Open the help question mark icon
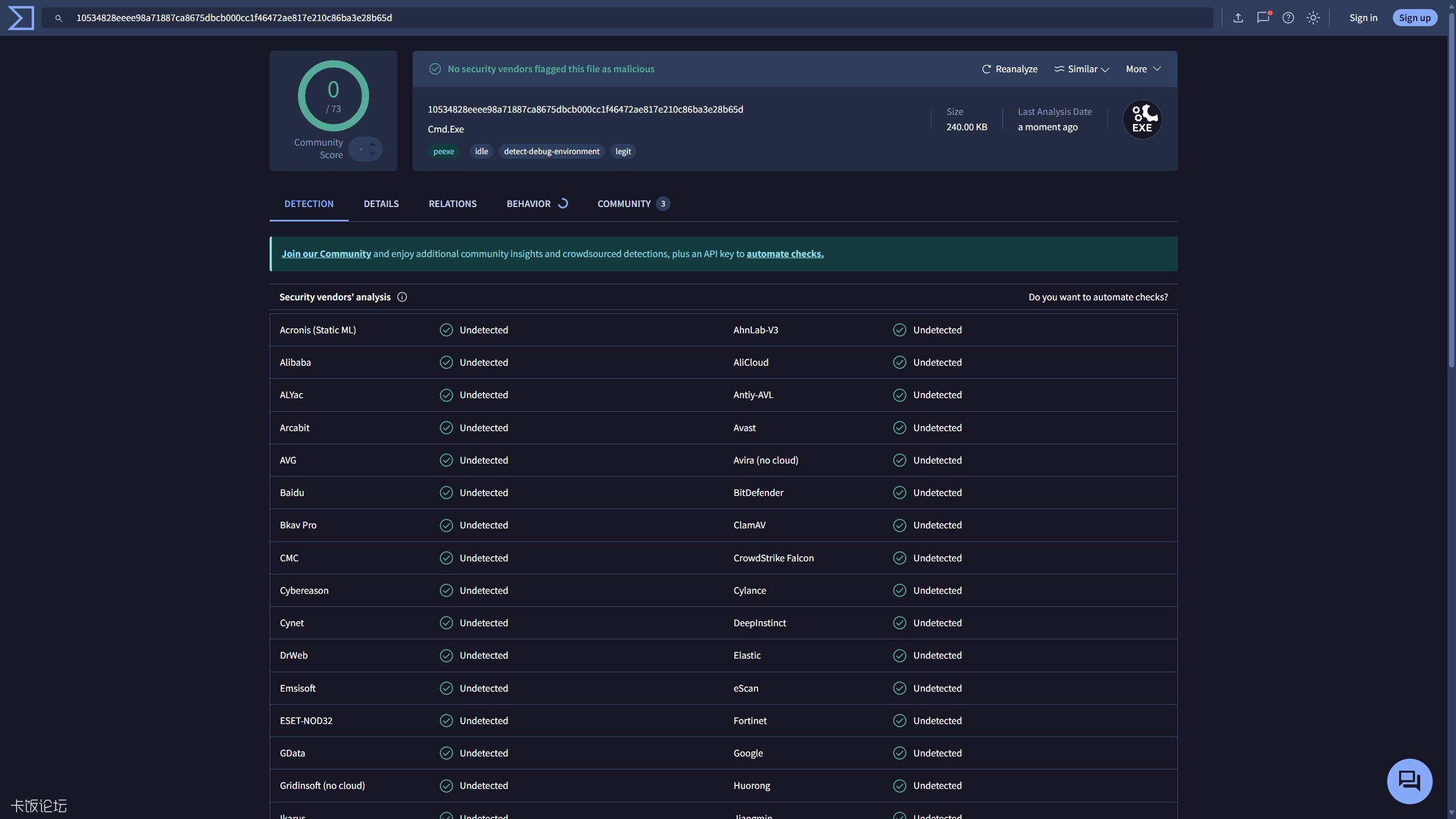 click(1288, 18)
